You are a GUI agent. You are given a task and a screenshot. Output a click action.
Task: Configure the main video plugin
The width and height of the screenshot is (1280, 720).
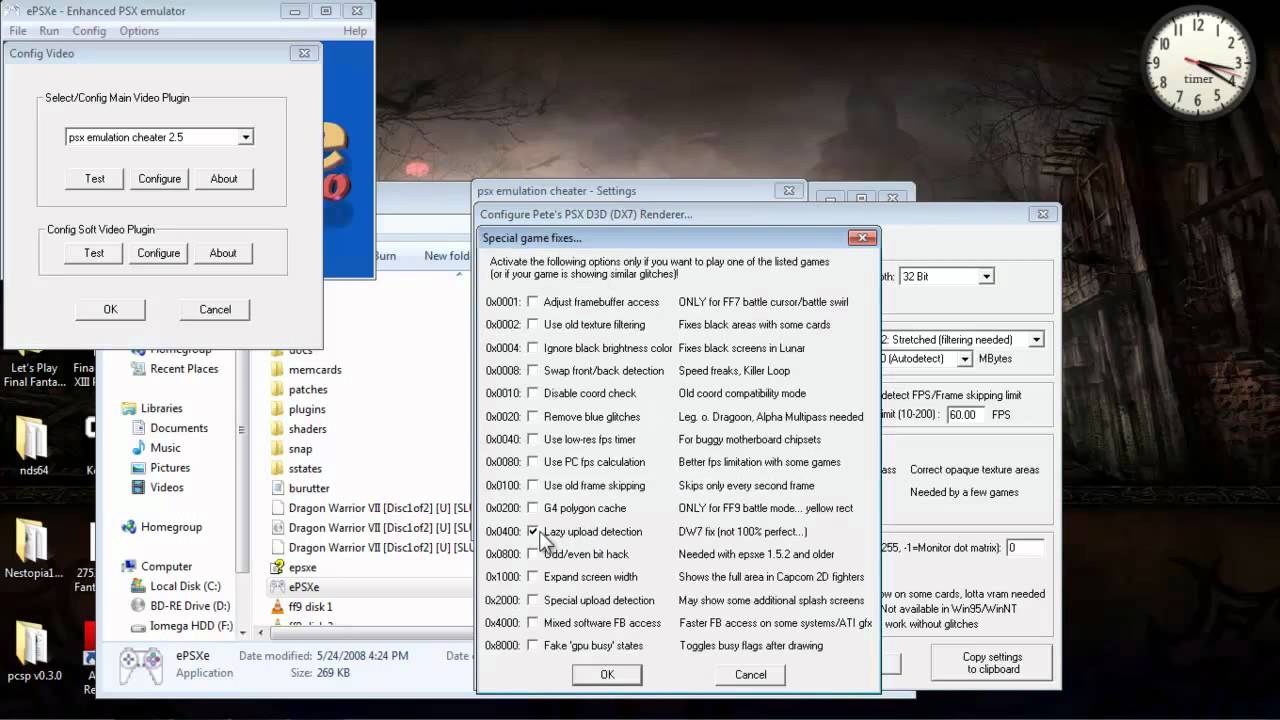point(160,179)
